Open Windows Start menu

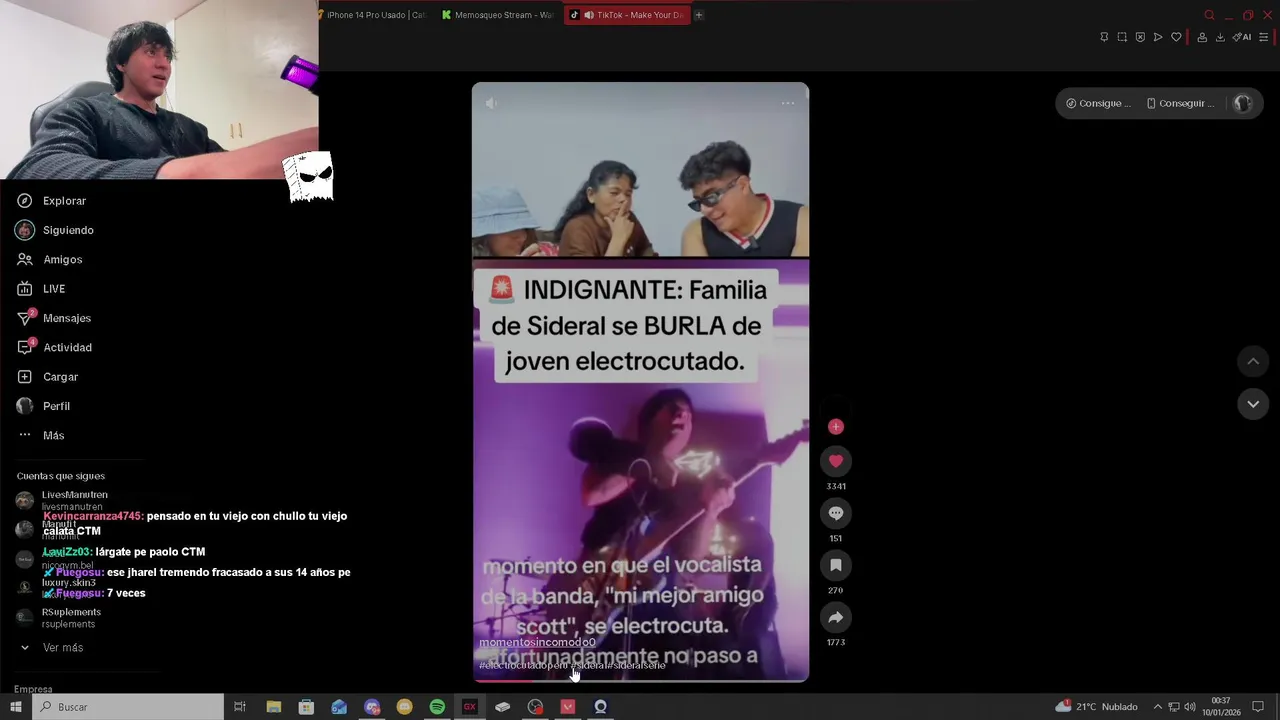tap(15, 707)
